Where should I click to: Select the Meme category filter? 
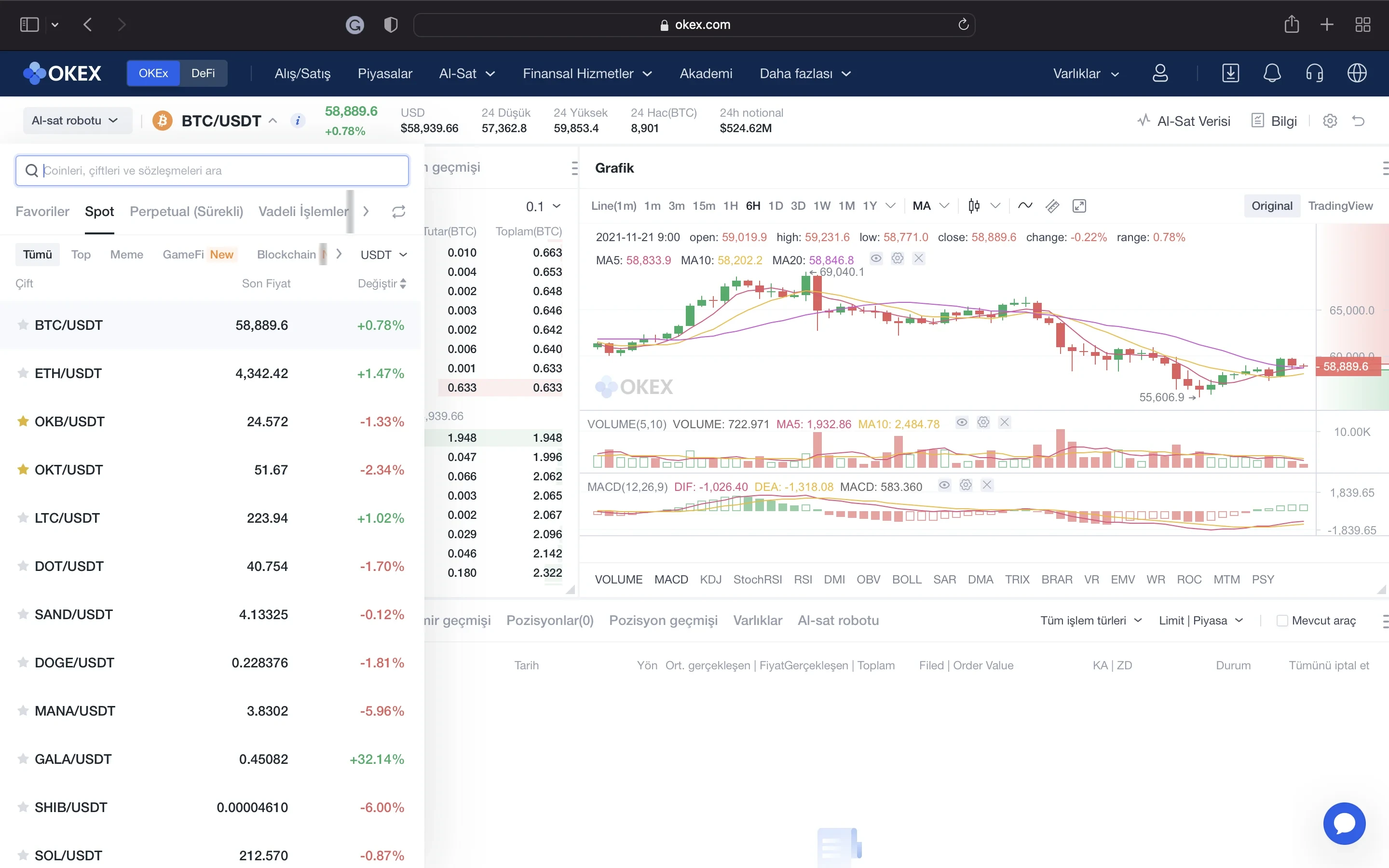click(126, 254)
